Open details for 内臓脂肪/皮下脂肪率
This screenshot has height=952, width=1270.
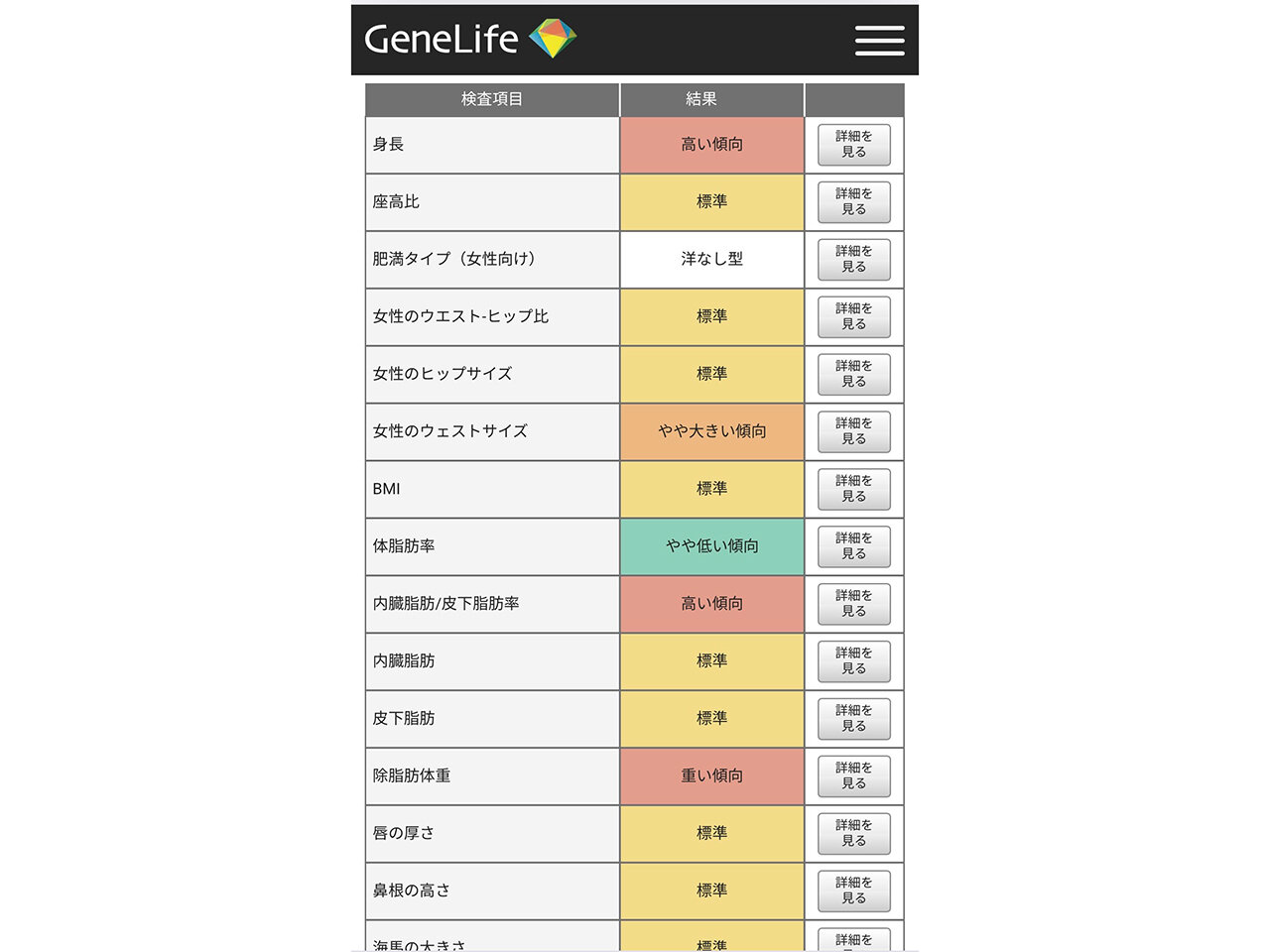coord(853,605)
